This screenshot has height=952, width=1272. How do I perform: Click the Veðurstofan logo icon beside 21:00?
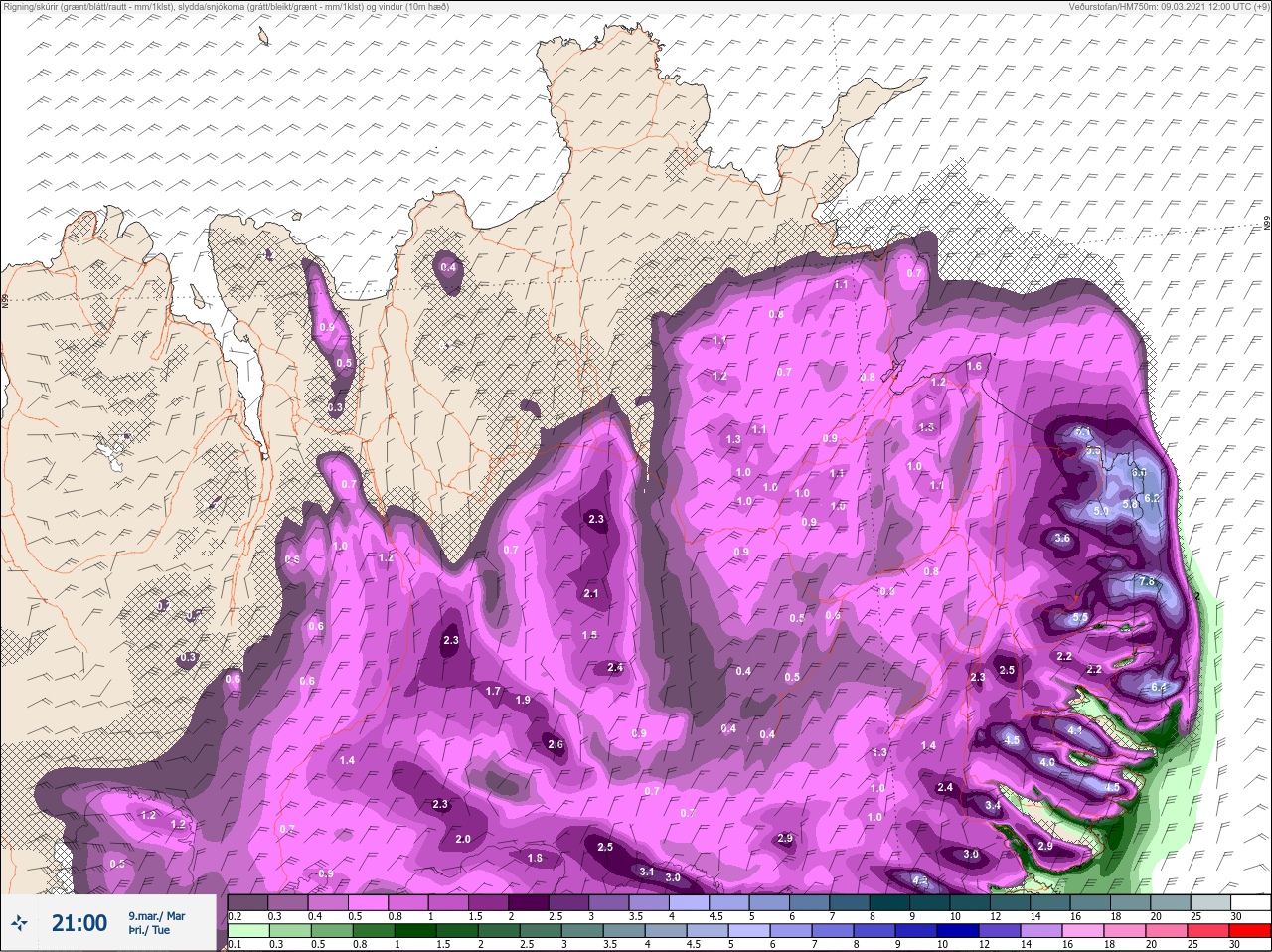pyautogui.click(x=19, y=923)
